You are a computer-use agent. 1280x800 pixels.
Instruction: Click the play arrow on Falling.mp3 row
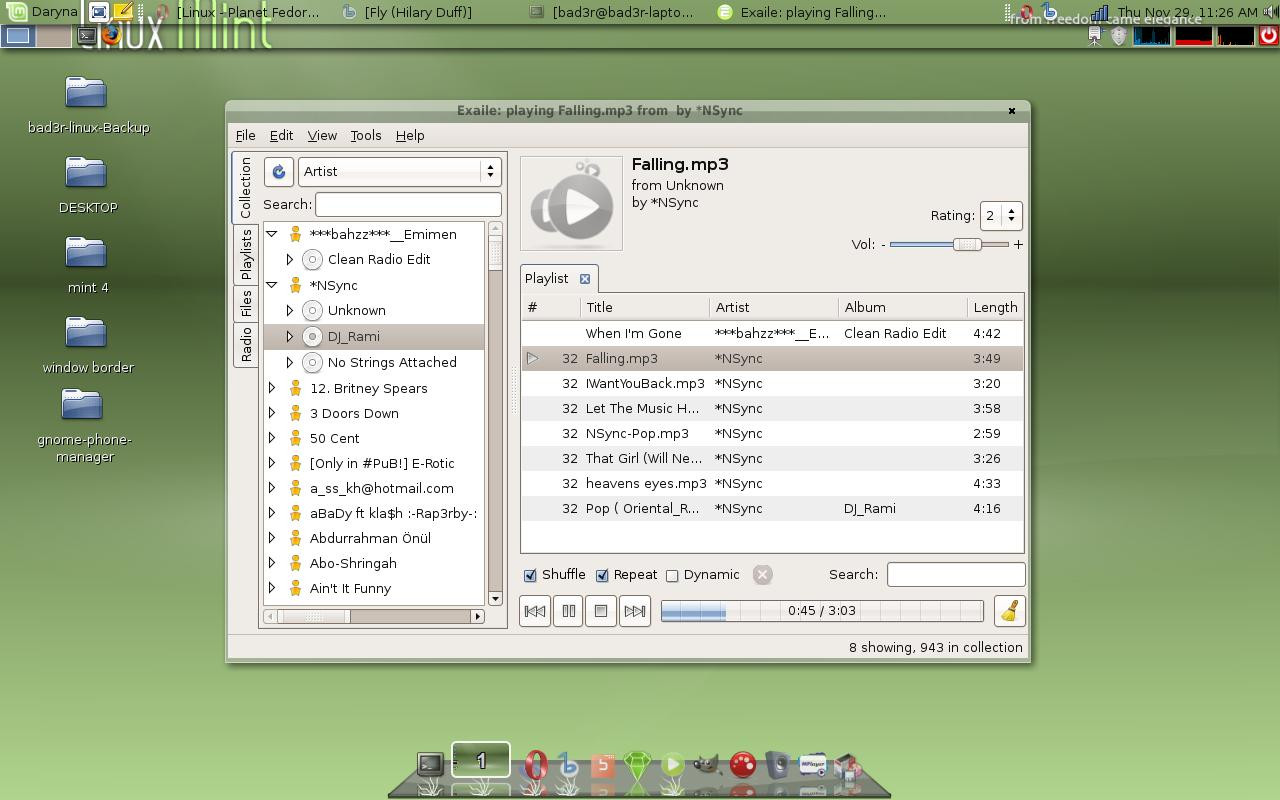(x=533, y=358)
